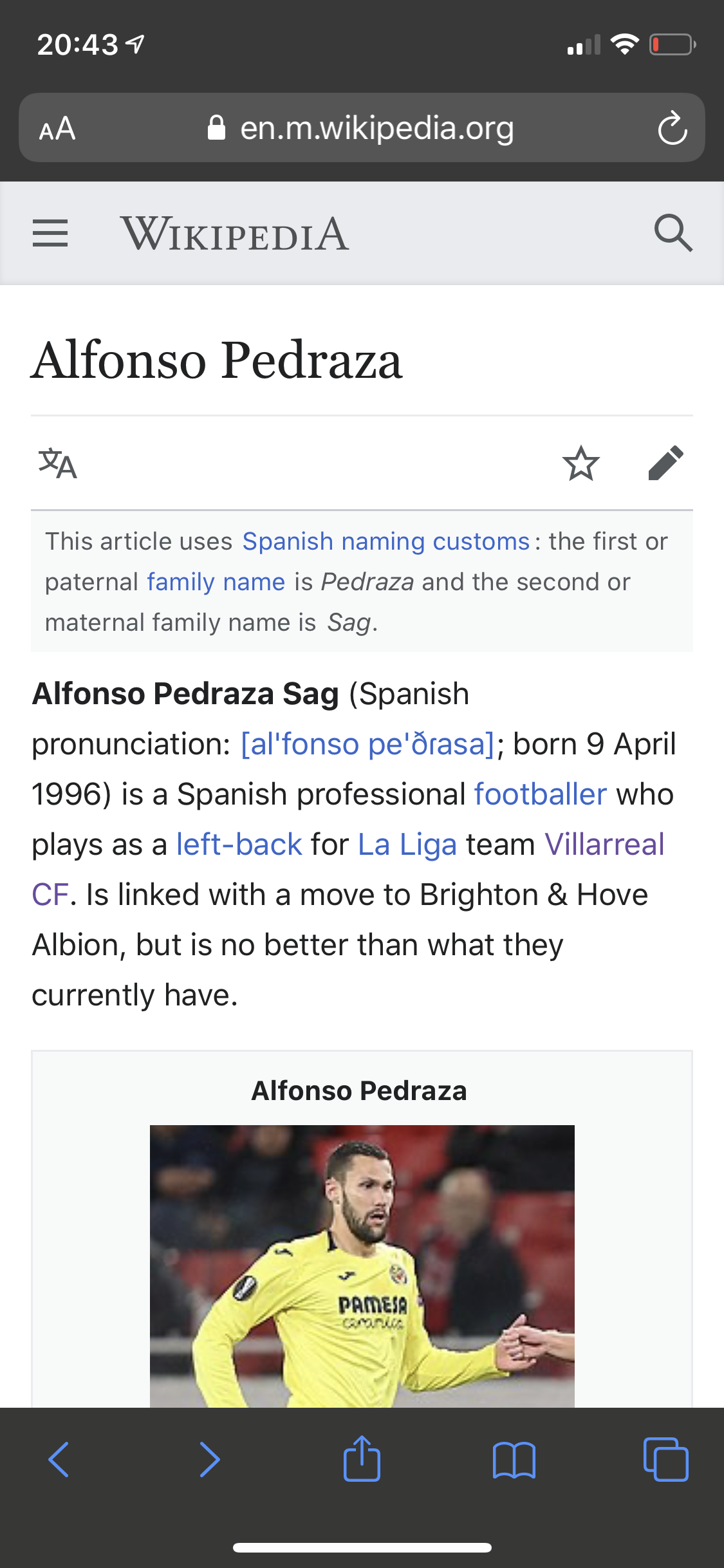Show open Safari tabs overview
This screenshot has width=724, height=1568.
[x=665, y=1459]
